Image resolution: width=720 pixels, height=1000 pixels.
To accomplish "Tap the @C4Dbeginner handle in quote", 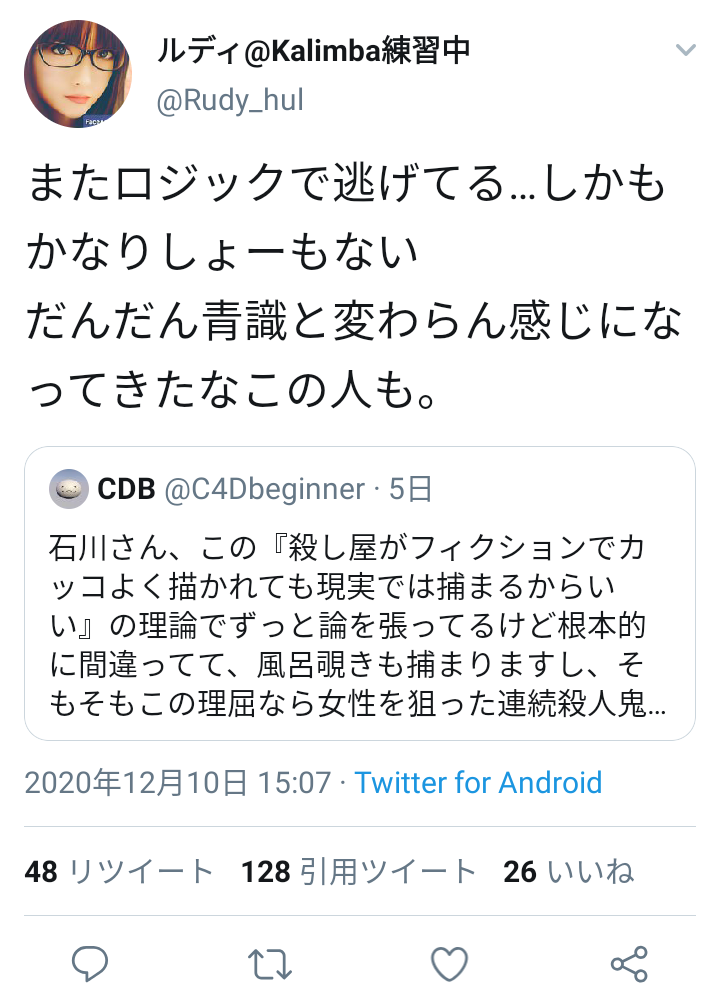I will coord(265,490).
